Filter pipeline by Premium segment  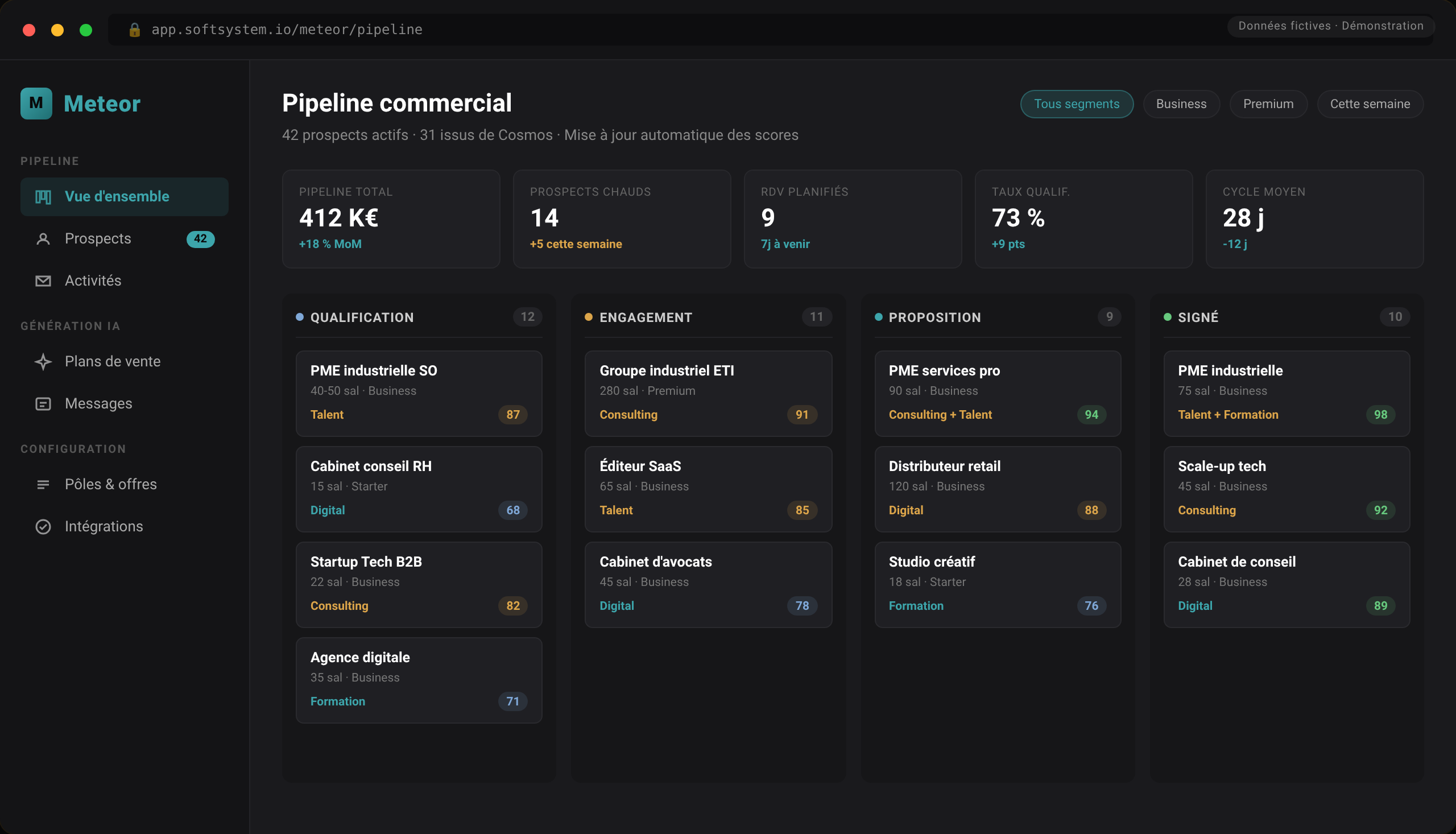[1268, 104]
